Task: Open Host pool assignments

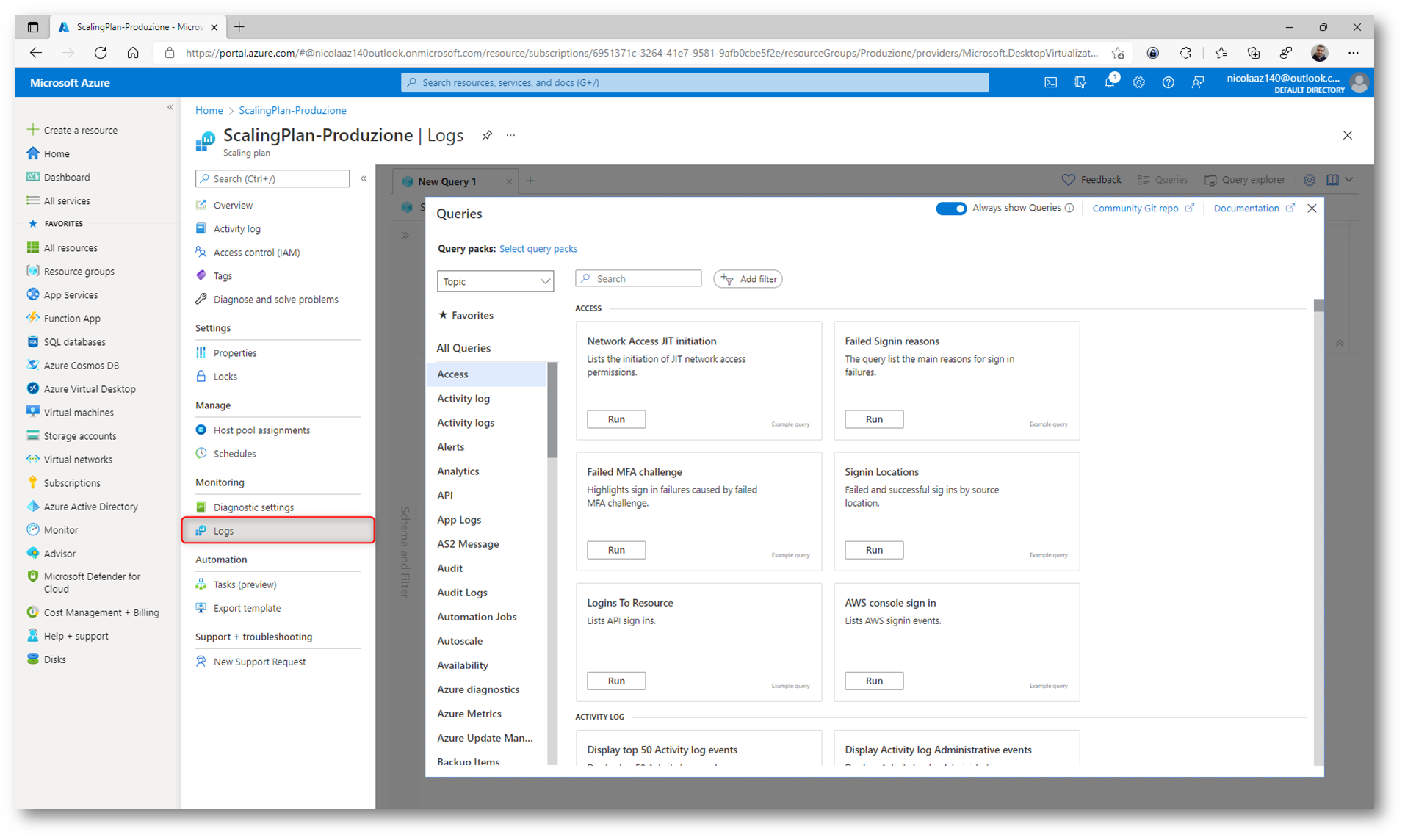Action: point(261,430)
